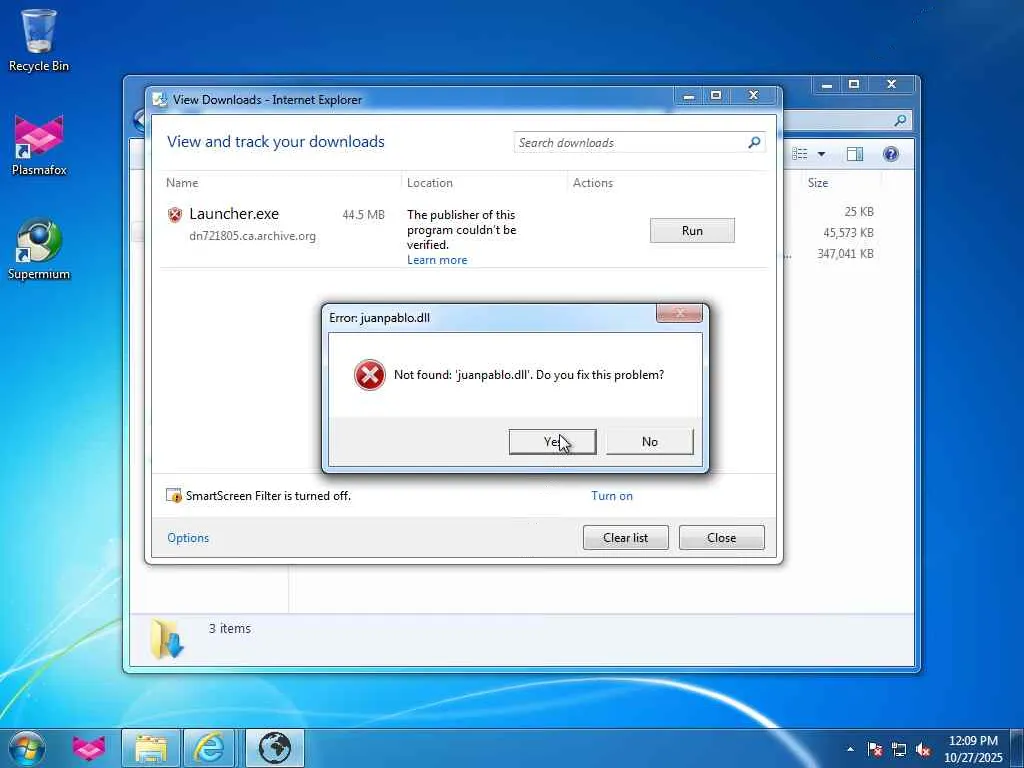Click in the Search downloads field
The width and height of the screenshot is (1024, 768).
pyautogui.click(x=630, y=142)
